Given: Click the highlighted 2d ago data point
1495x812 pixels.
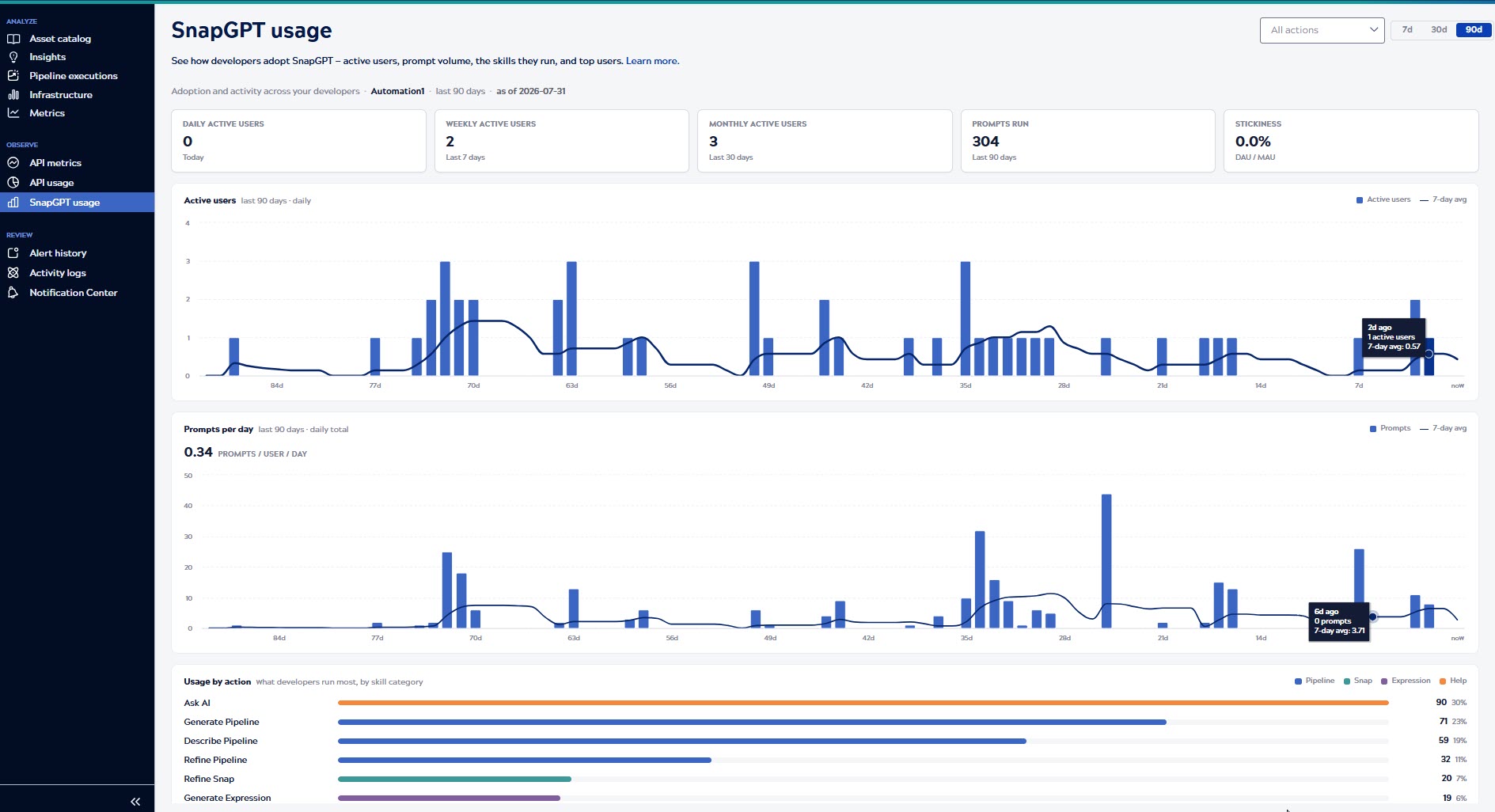Looking at the screenshot, I should 1429,354.
